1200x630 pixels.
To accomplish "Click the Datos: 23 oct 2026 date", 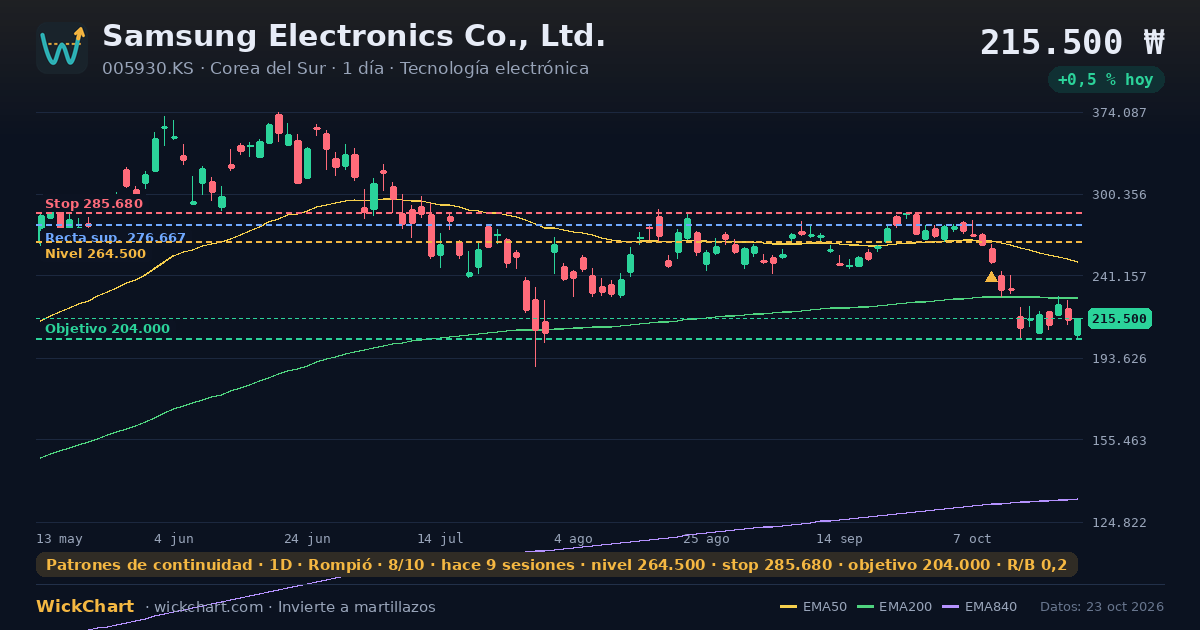I will [x=1102, y=607].
